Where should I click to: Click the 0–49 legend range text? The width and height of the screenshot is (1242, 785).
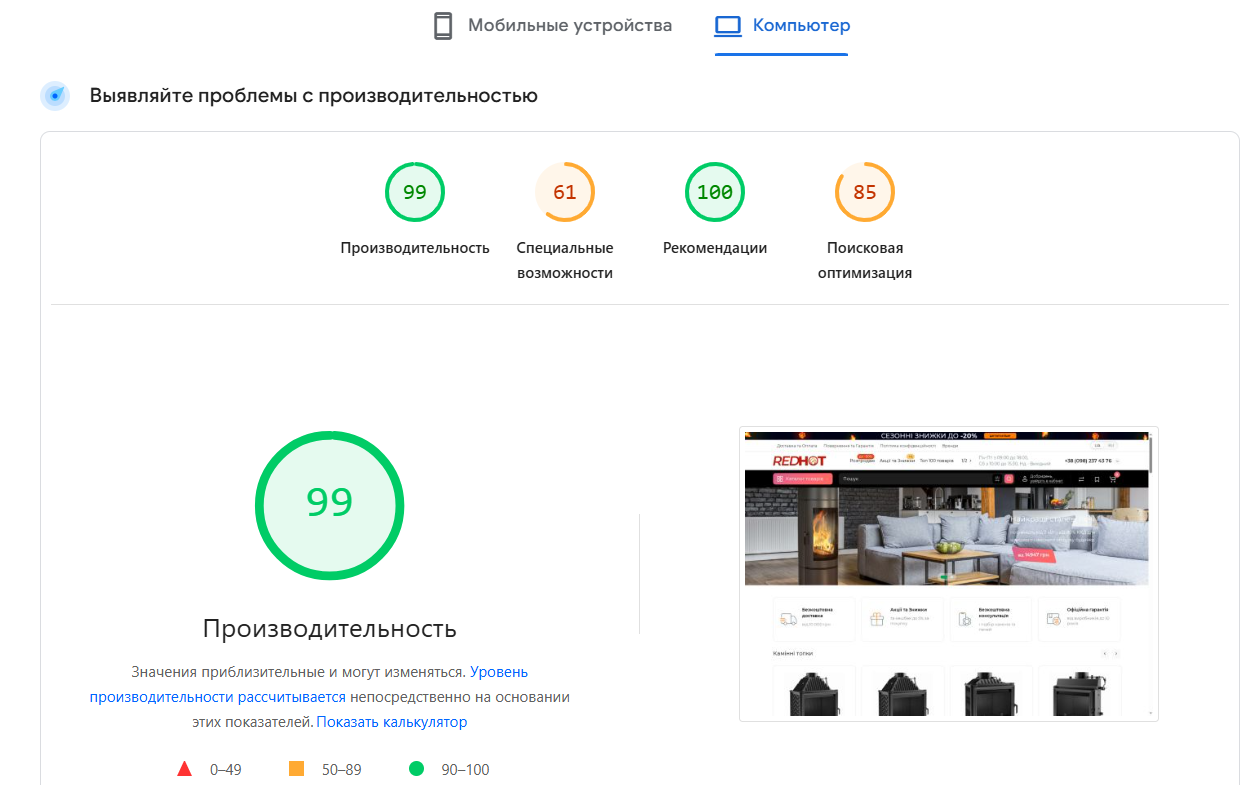[225, 770]
